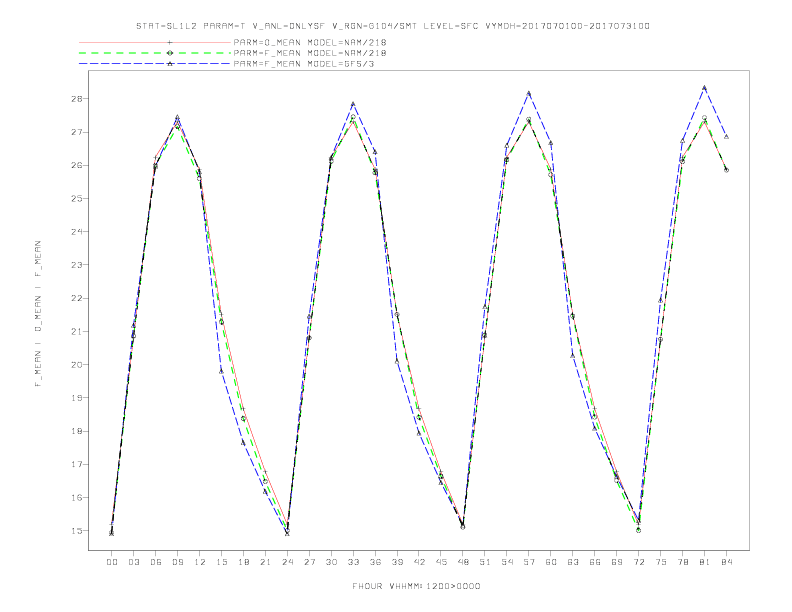Click x-axis tick label 60

point(551,562)
